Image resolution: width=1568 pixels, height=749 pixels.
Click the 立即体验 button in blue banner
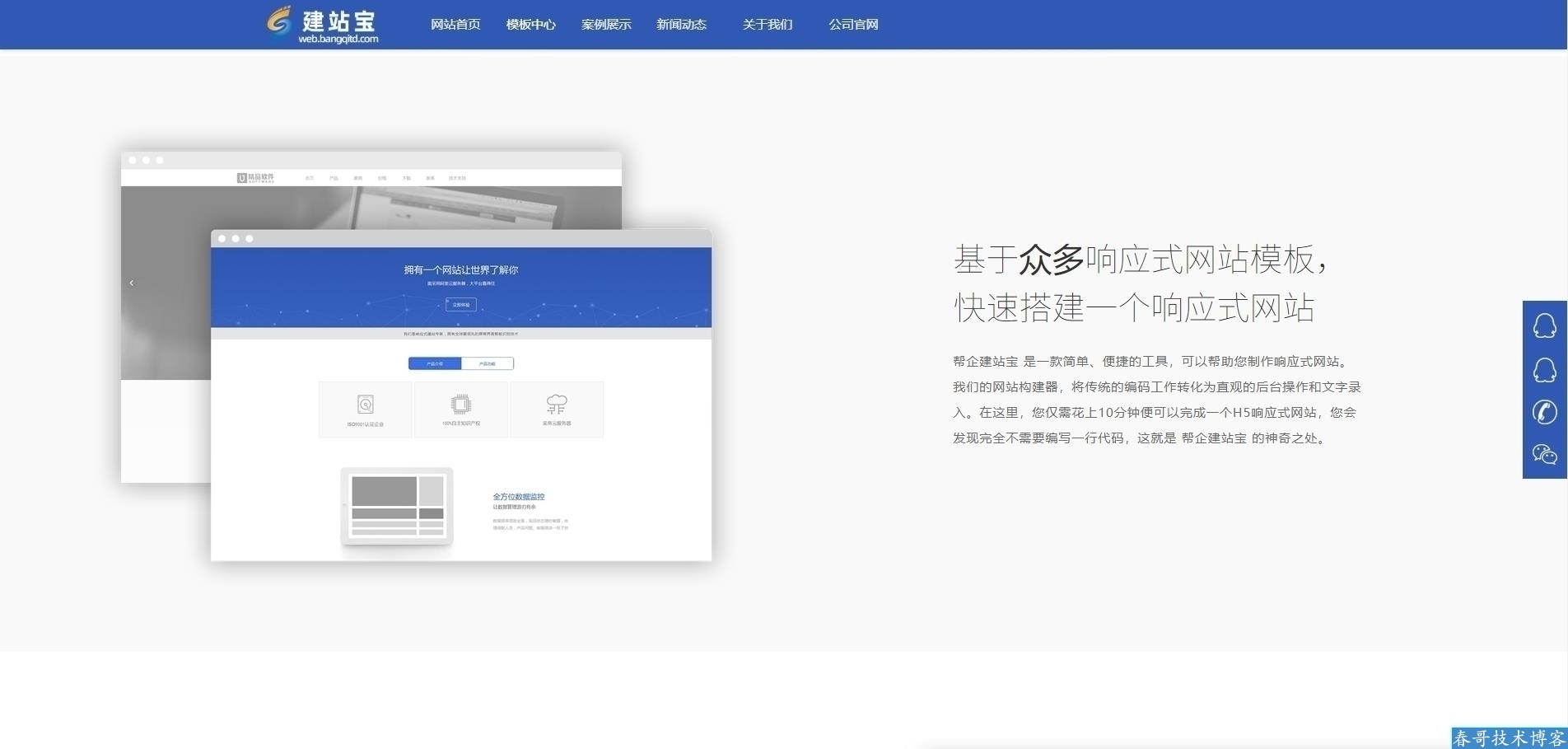tap(461, 305)
